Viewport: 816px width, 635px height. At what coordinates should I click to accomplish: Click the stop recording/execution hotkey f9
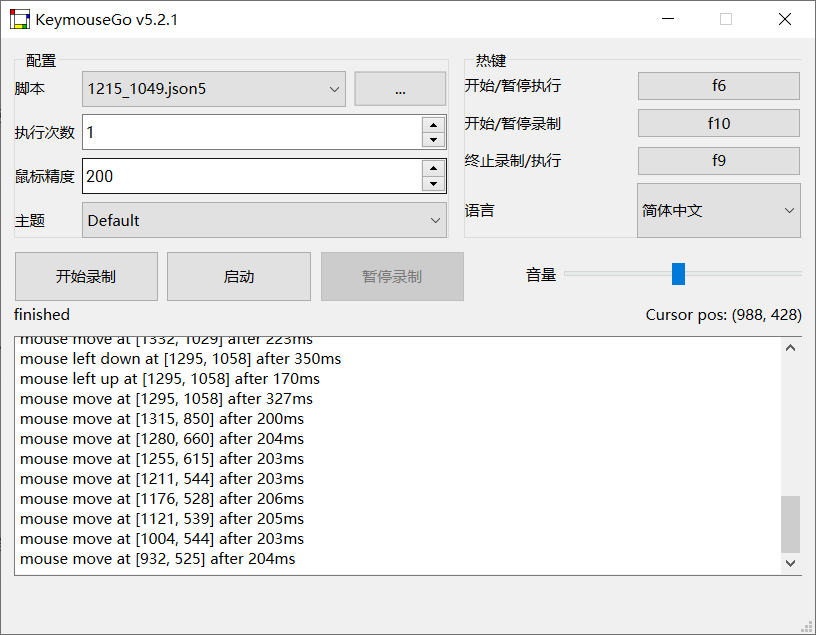tap(718, 160)
